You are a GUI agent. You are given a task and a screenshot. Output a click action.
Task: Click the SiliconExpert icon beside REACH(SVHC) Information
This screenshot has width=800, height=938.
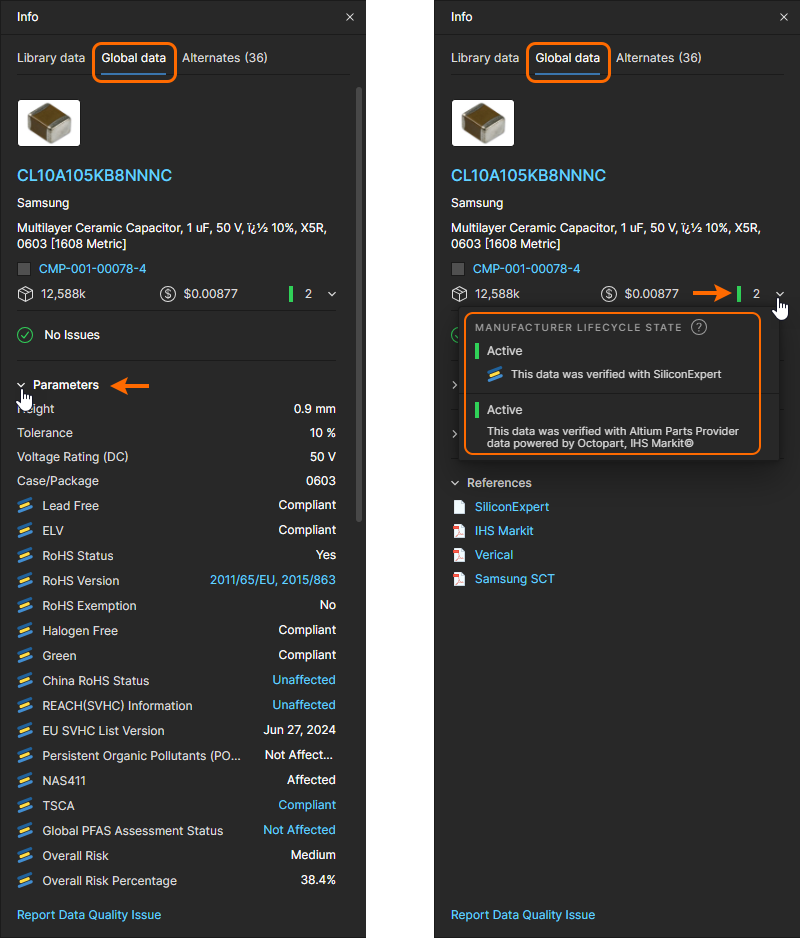[25, 706]
